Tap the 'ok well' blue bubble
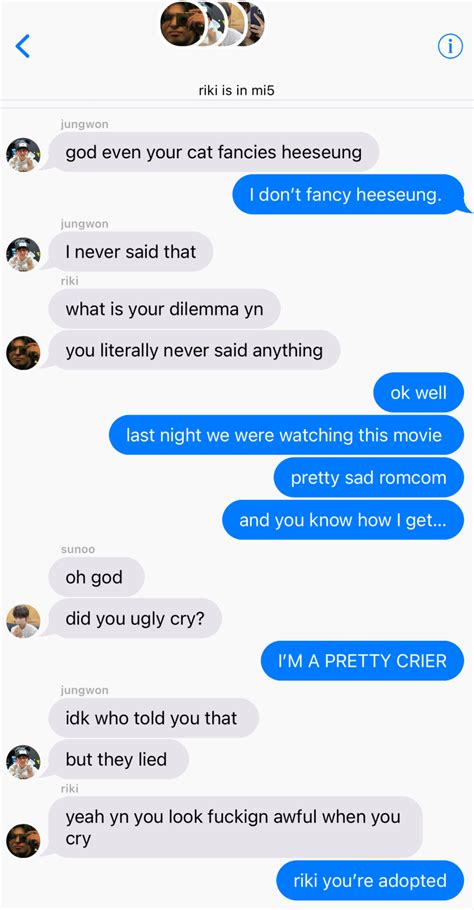Image resolution: width=474 pixels, height=910 pixels. coord(418,393)
